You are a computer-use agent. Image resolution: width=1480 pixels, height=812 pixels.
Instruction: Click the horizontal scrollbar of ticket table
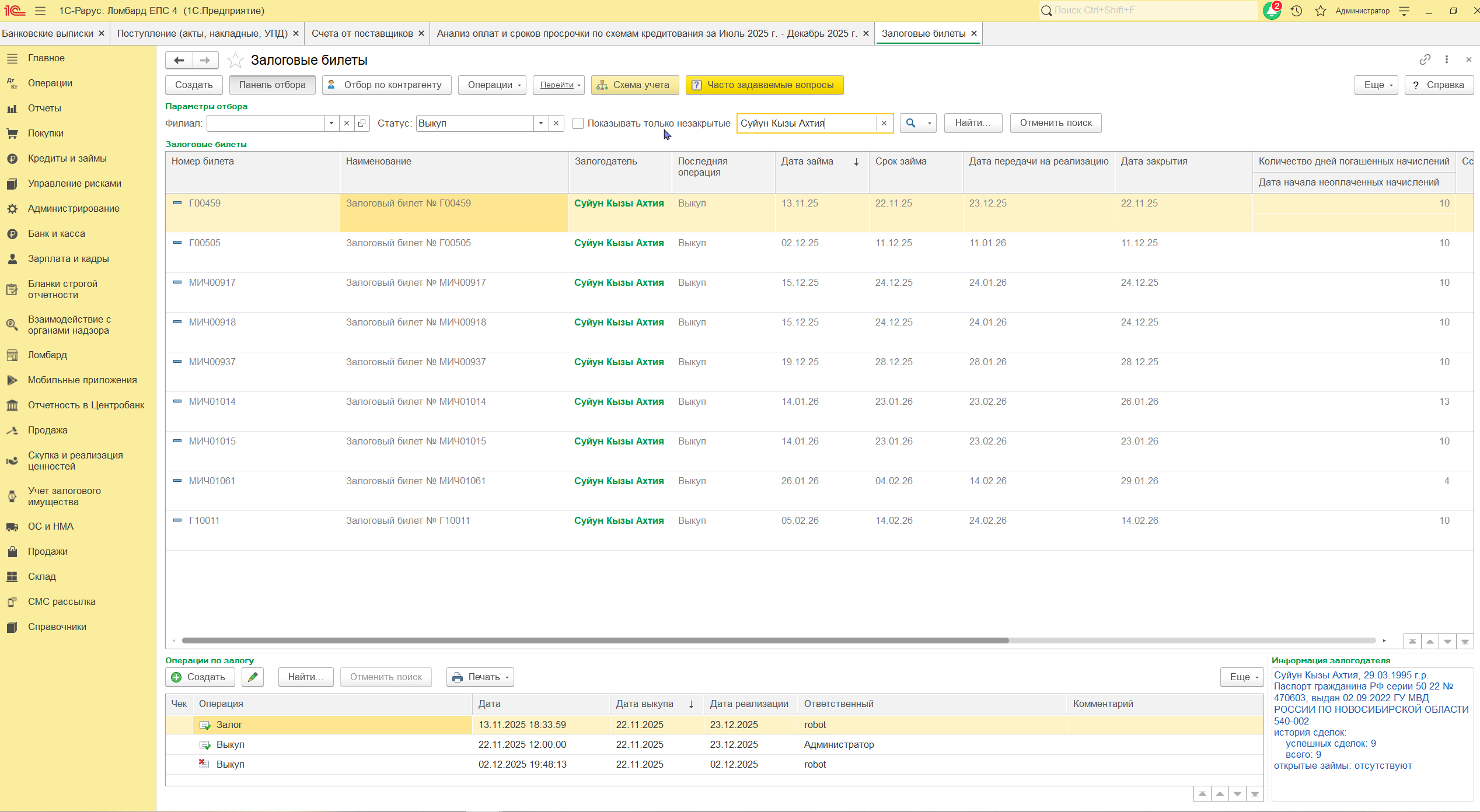click(595, 640)
